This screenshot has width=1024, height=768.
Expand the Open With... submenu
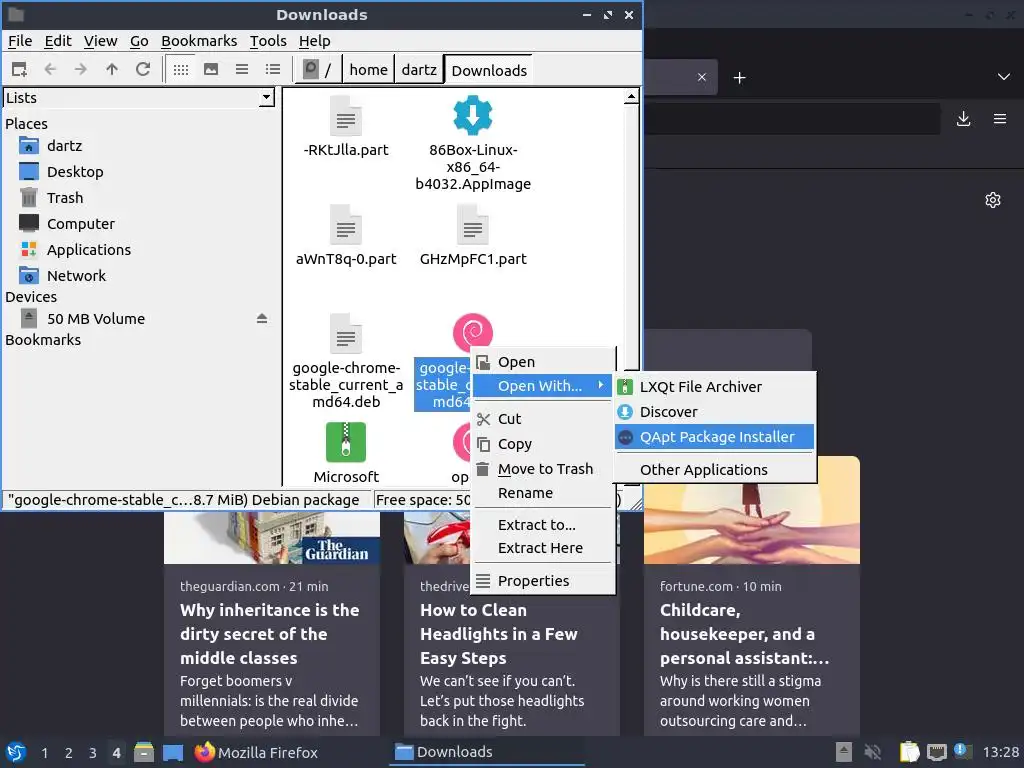point(543,386)
